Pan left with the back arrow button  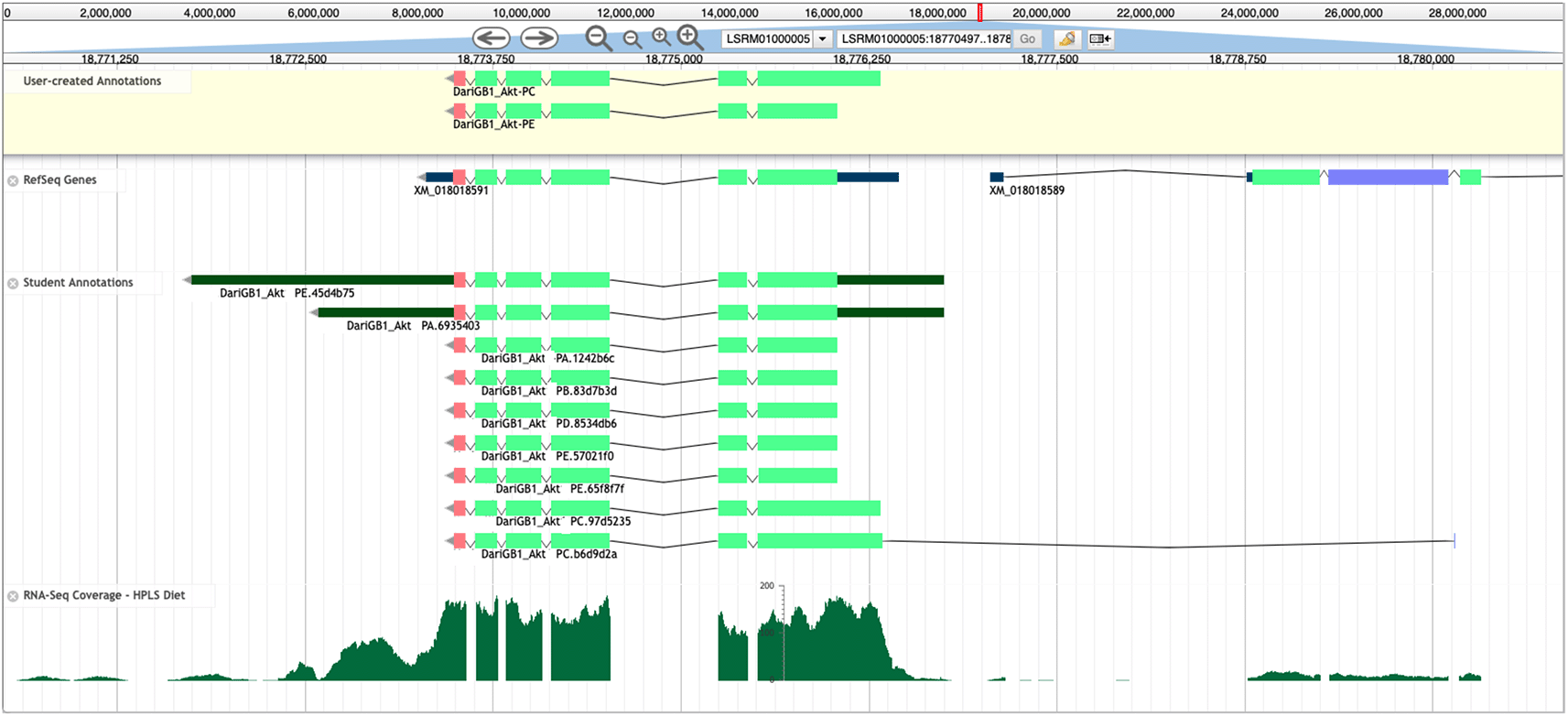click(492, 38)
